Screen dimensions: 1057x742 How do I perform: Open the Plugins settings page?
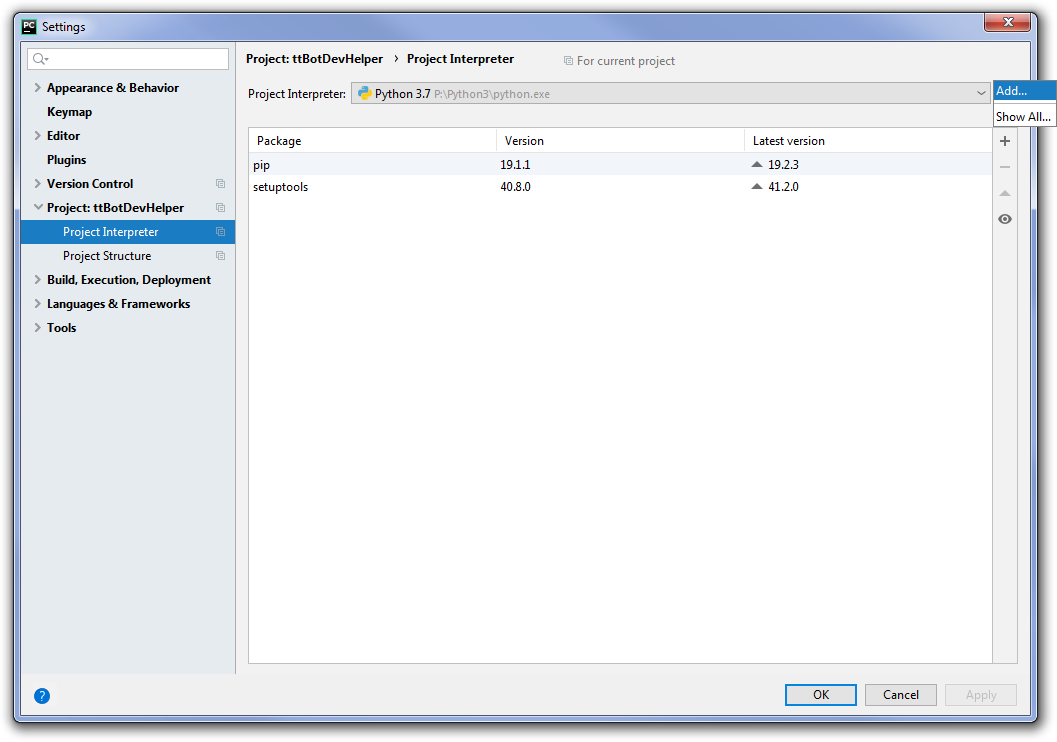(x=67, y=160)
